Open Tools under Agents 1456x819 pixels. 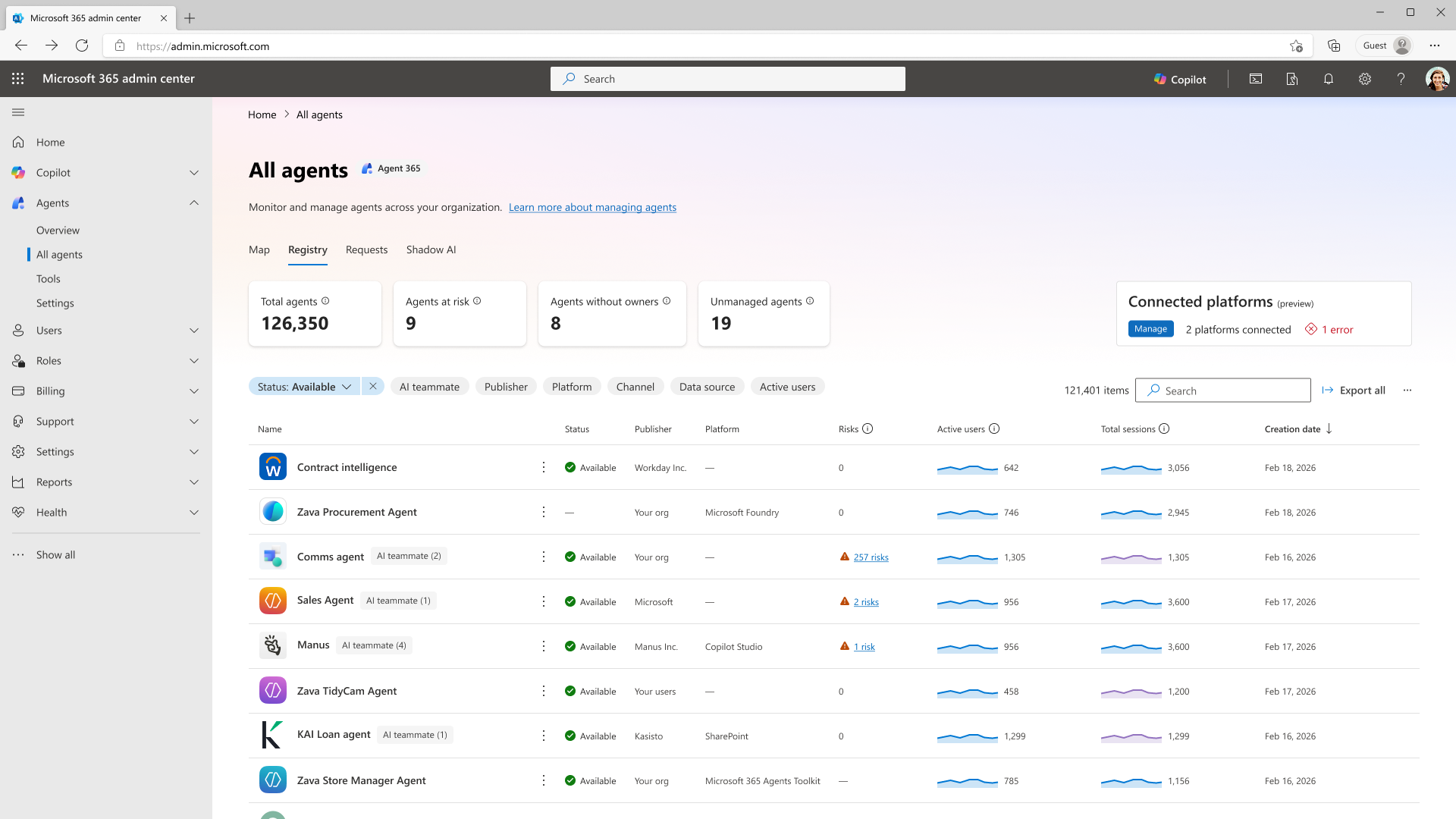point(48,279)
